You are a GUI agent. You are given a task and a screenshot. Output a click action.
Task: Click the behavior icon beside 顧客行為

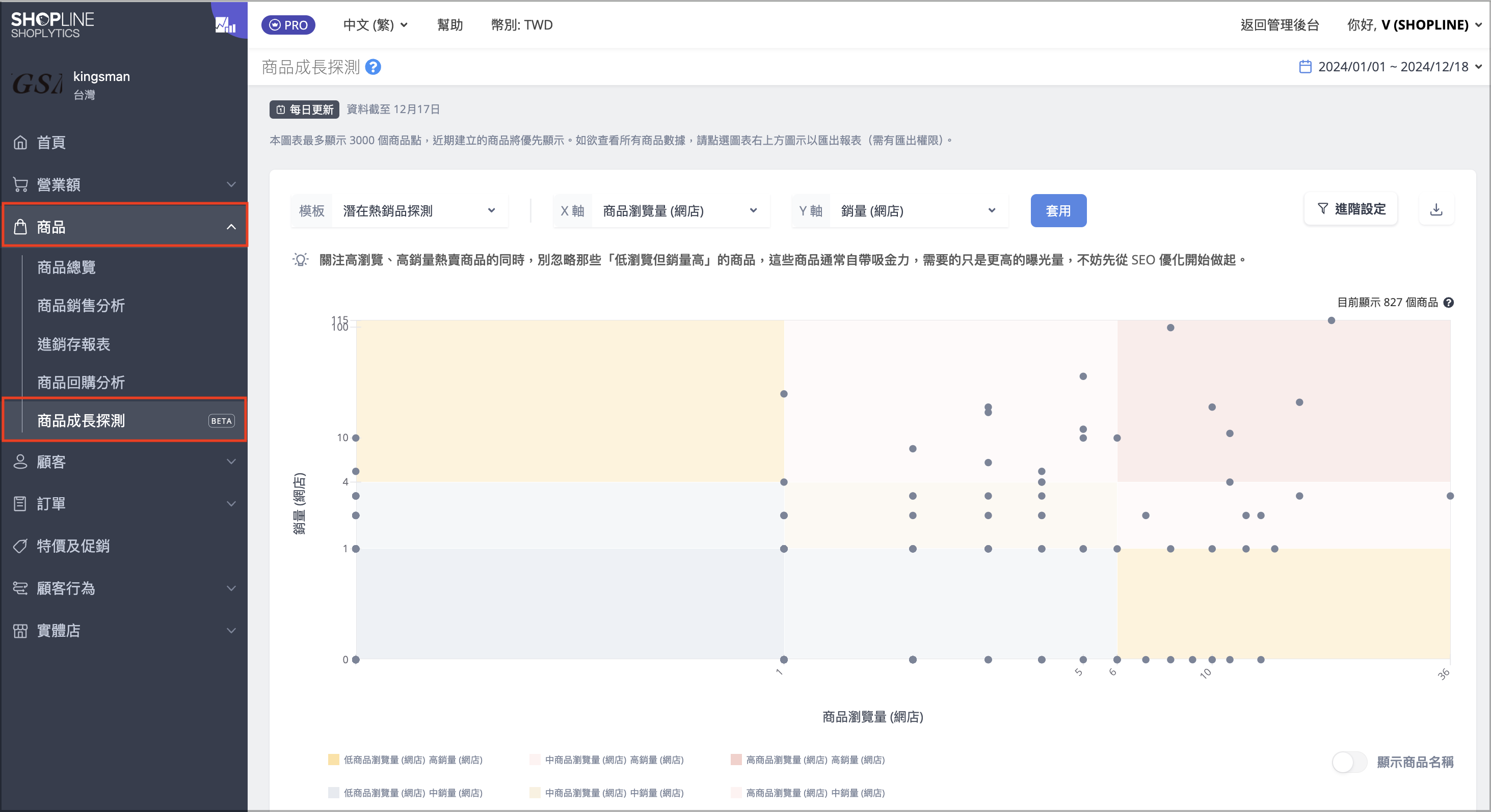(20, 588)
